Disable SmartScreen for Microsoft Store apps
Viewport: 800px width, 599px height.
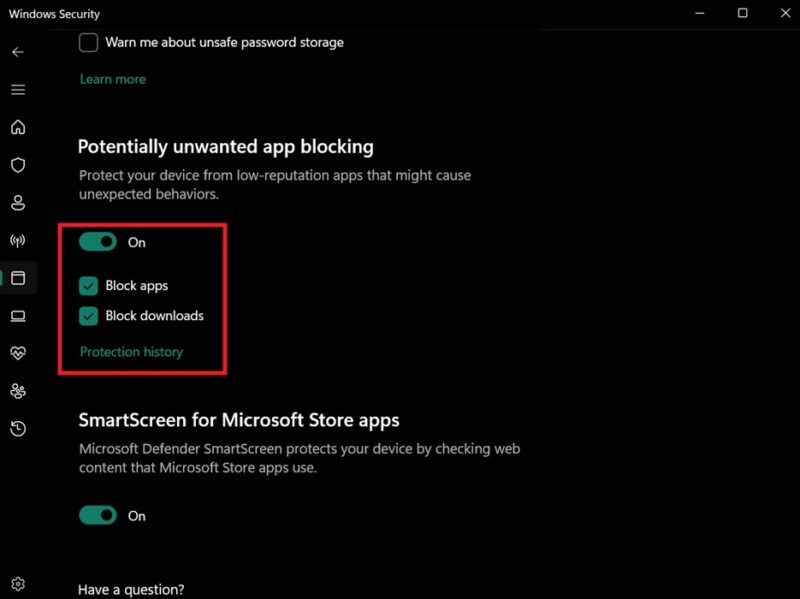point(98,516)
